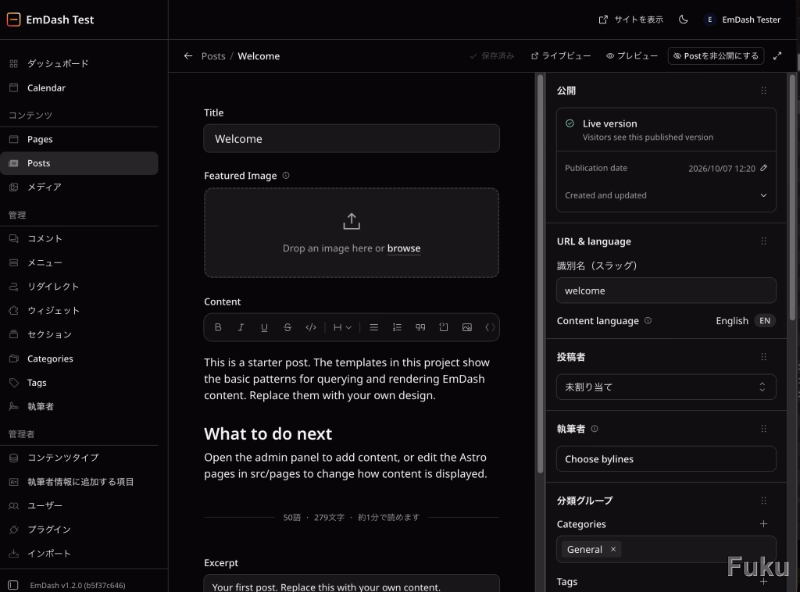800x592 pixels.
Task: Open ウィジェット in the sidebar
Action: 79,310
